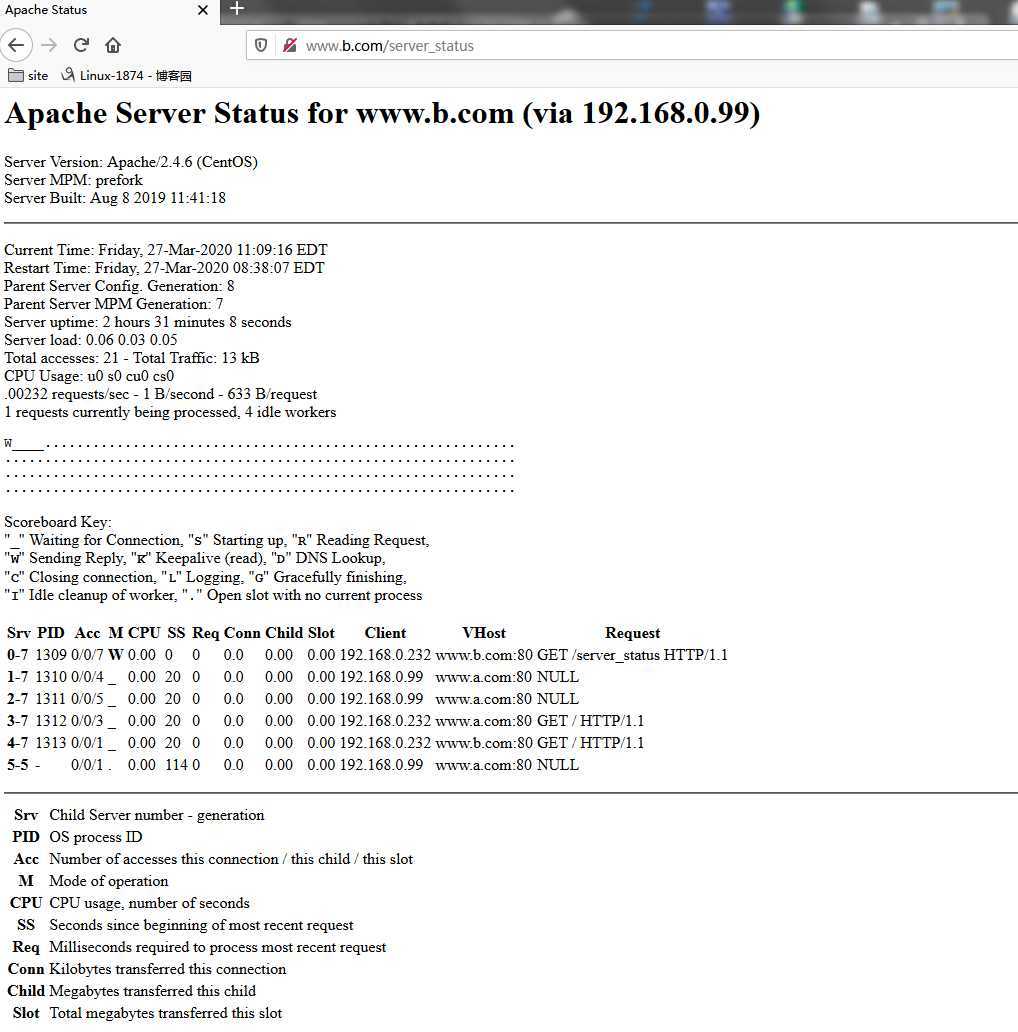The height and width of the screenshot is (1032, 1018).
Task: Click the Child Server number - generation description
Action: click(x=157, y=815)
